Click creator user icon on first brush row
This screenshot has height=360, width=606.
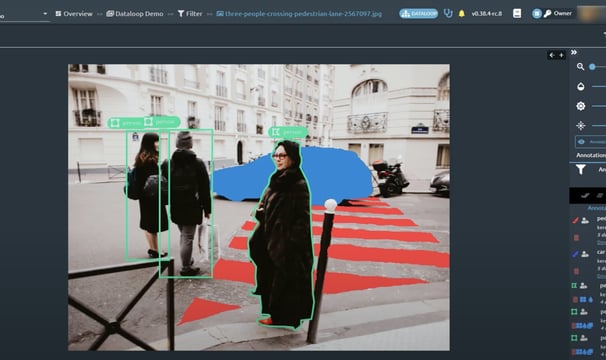(x=585, y=220)
